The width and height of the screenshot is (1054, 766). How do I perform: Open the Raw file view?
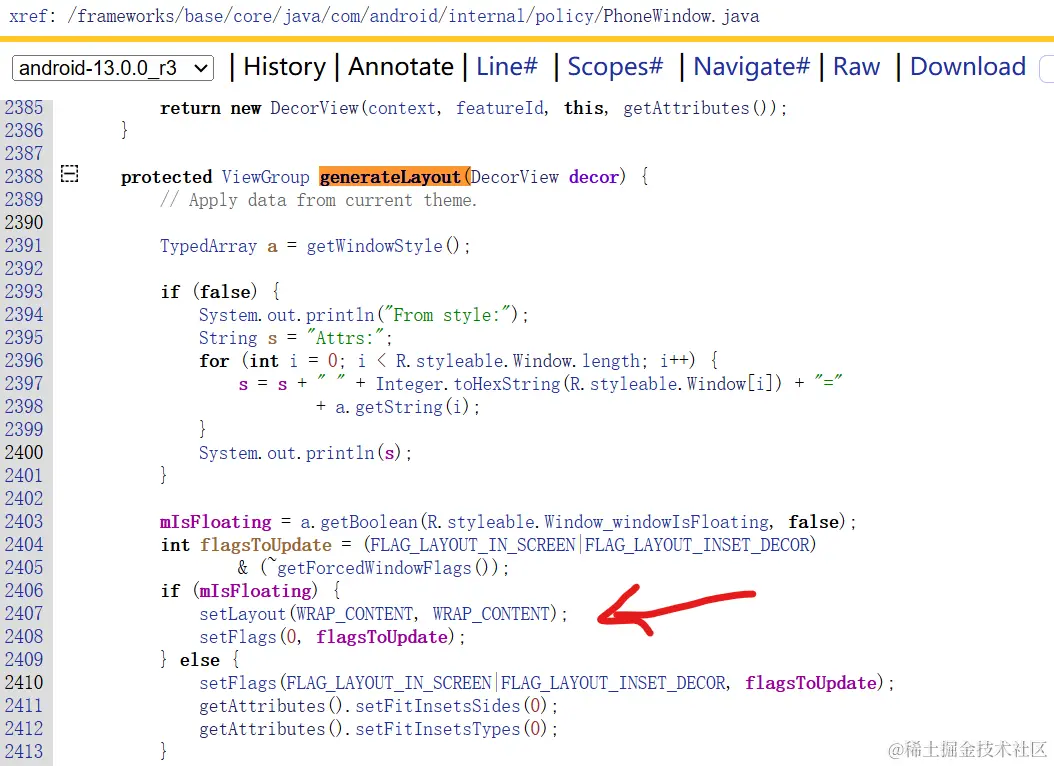(x=856, y=67)
